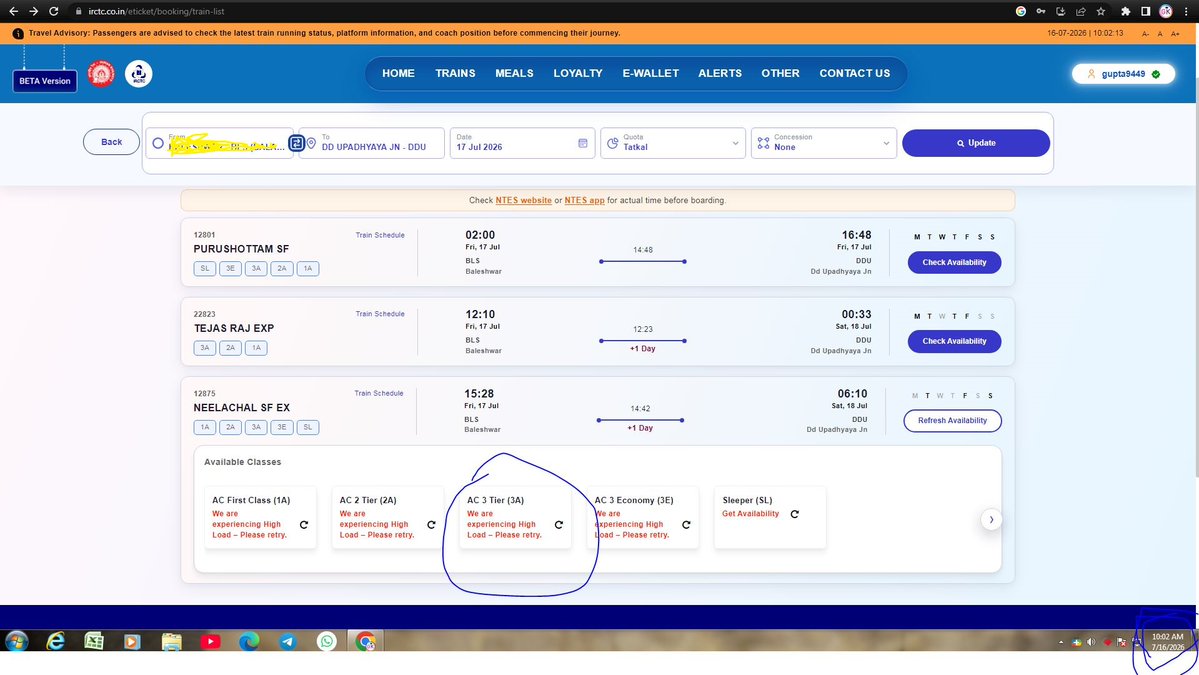The height and width of the screenshot is (675, 1199).
Task: Click the Update search button
Action: [x=976, y=143]
